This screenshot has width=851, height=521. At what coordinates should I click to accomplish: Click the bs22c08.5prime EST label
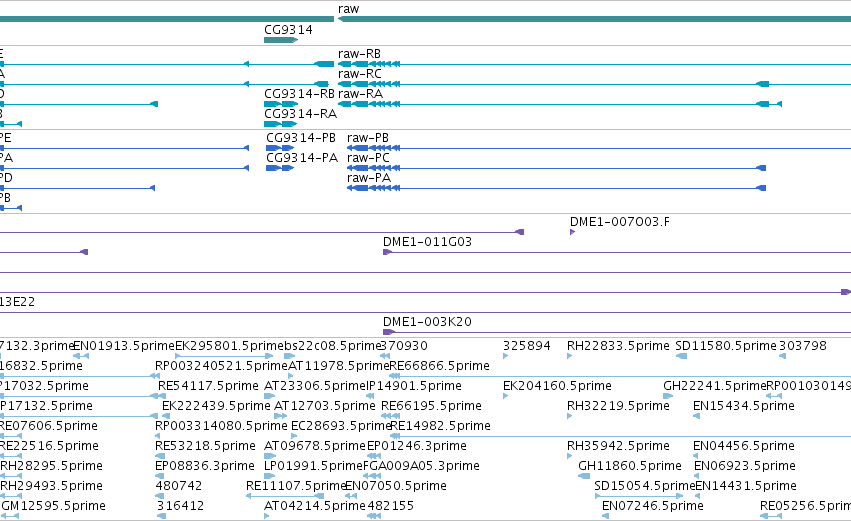point(332,346)
